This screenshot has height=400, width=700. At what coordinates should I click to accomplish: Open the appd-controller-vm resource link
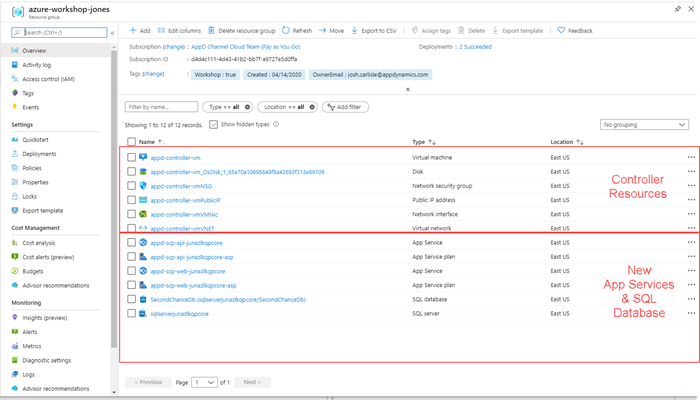coord(175,158)
